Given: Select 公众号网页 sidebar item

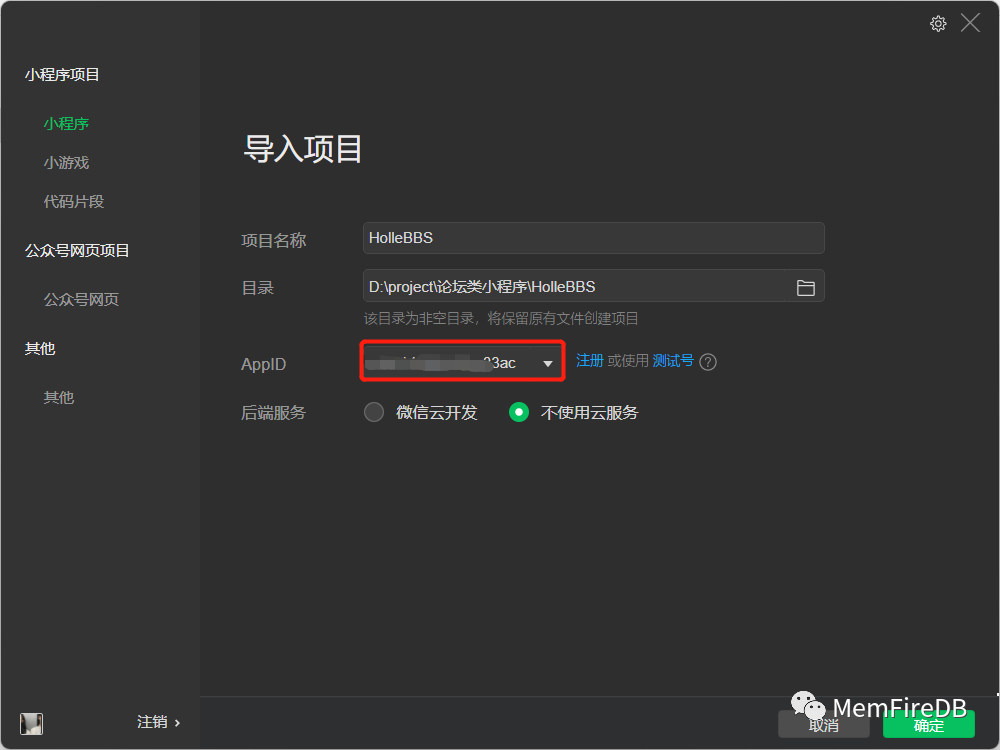Looking at the screenshot, I should (x=81, y=300).
